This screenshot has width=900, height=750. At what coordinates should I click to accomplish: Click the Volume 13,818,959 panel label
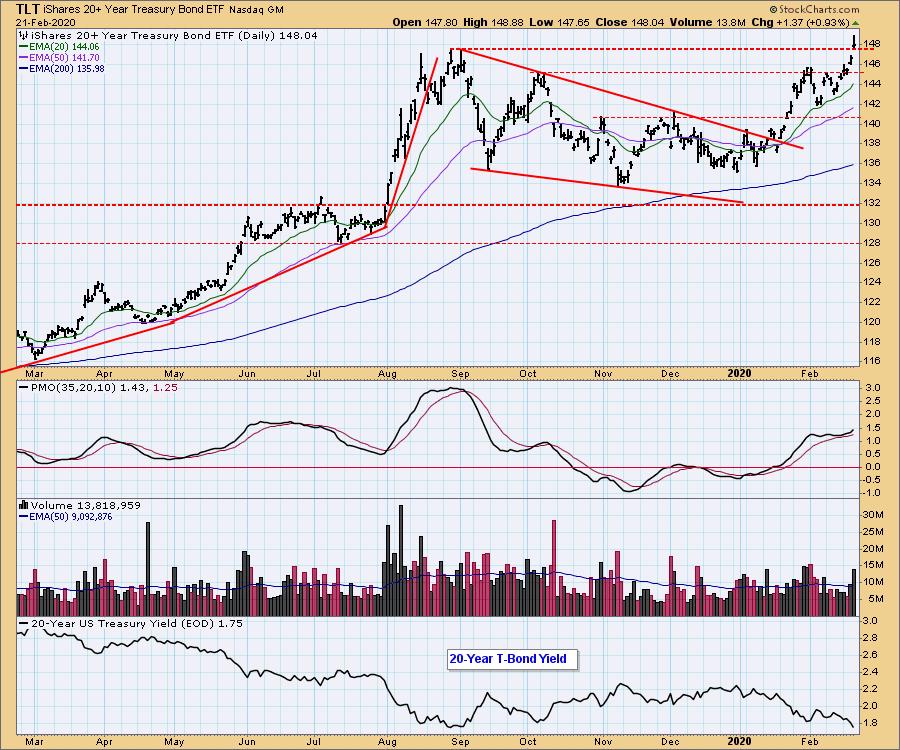[86, 506]
